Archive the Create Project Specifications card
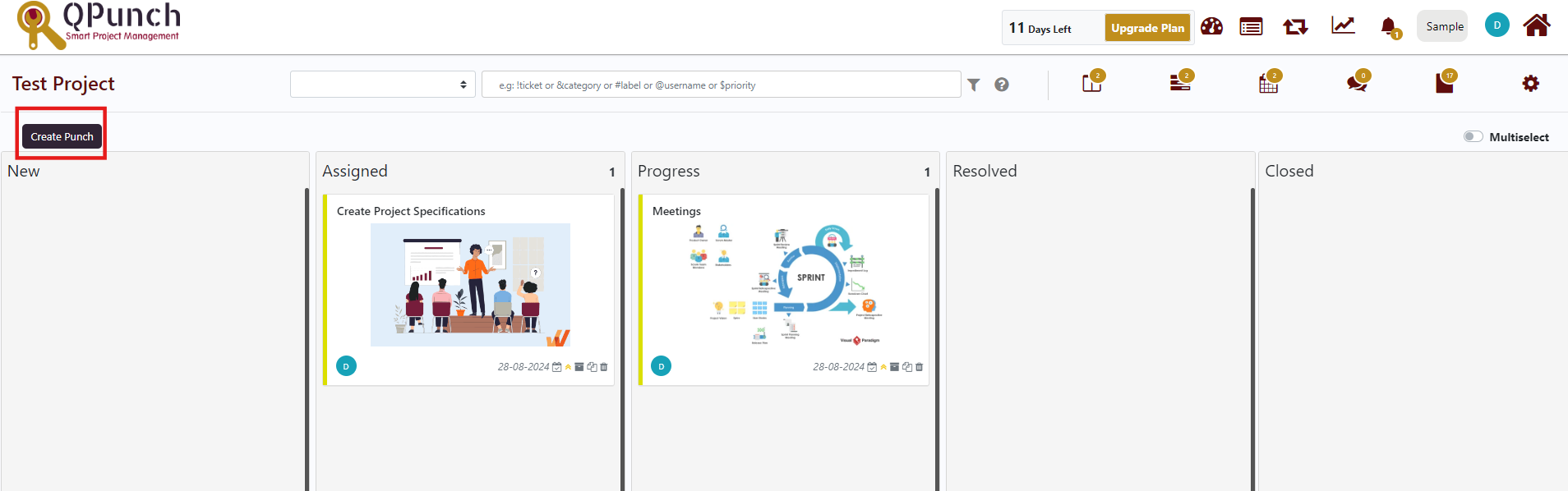This screenshot has width=1568, height=491. (579, 367)
